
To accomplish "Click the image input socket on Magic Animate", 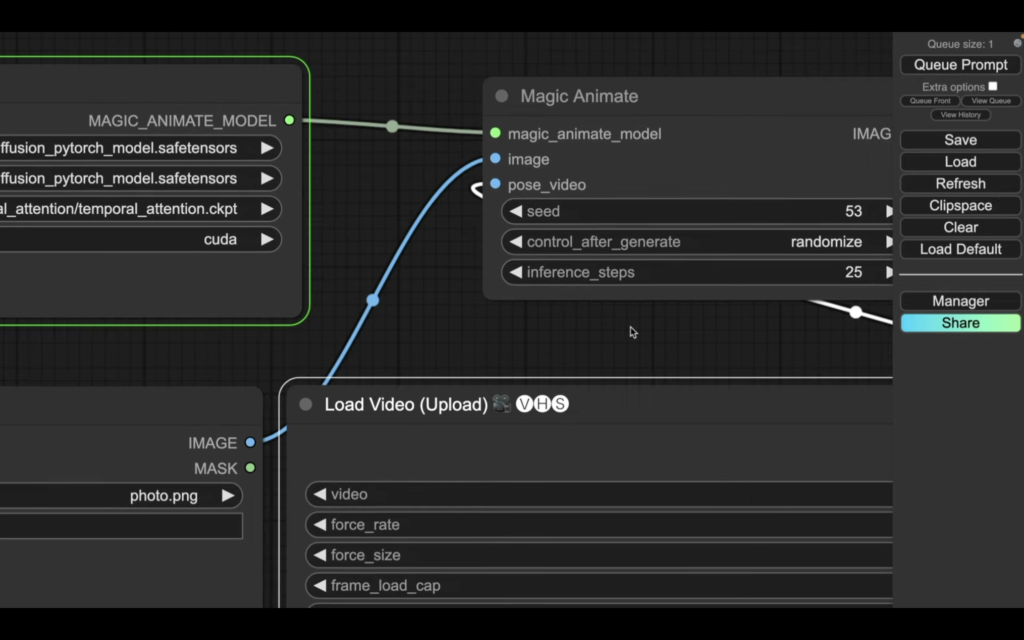I will click(x=495, y=159).
